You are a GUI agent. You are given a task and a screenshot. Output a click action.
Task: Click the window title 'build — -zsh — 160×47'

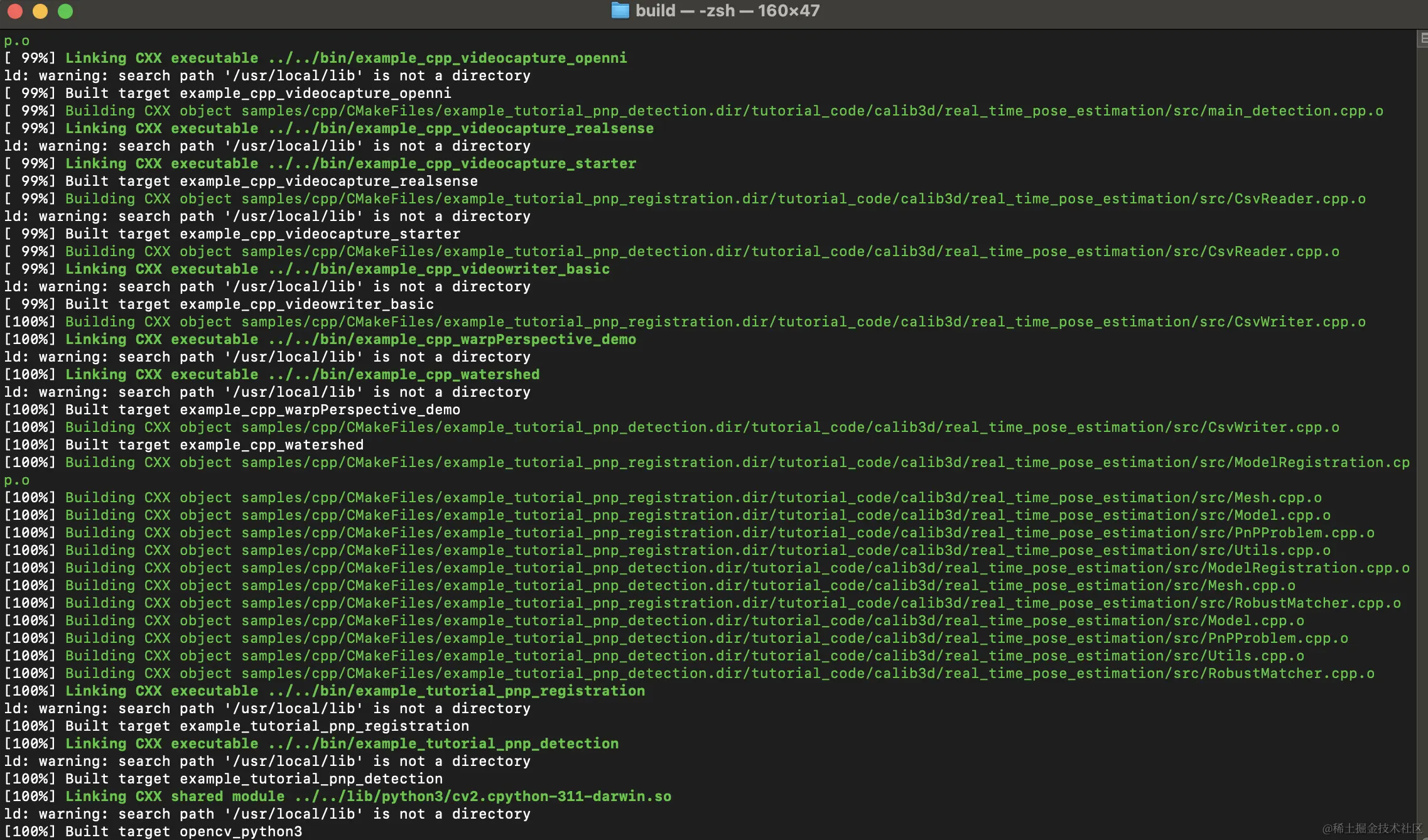[x=727, y=11]
